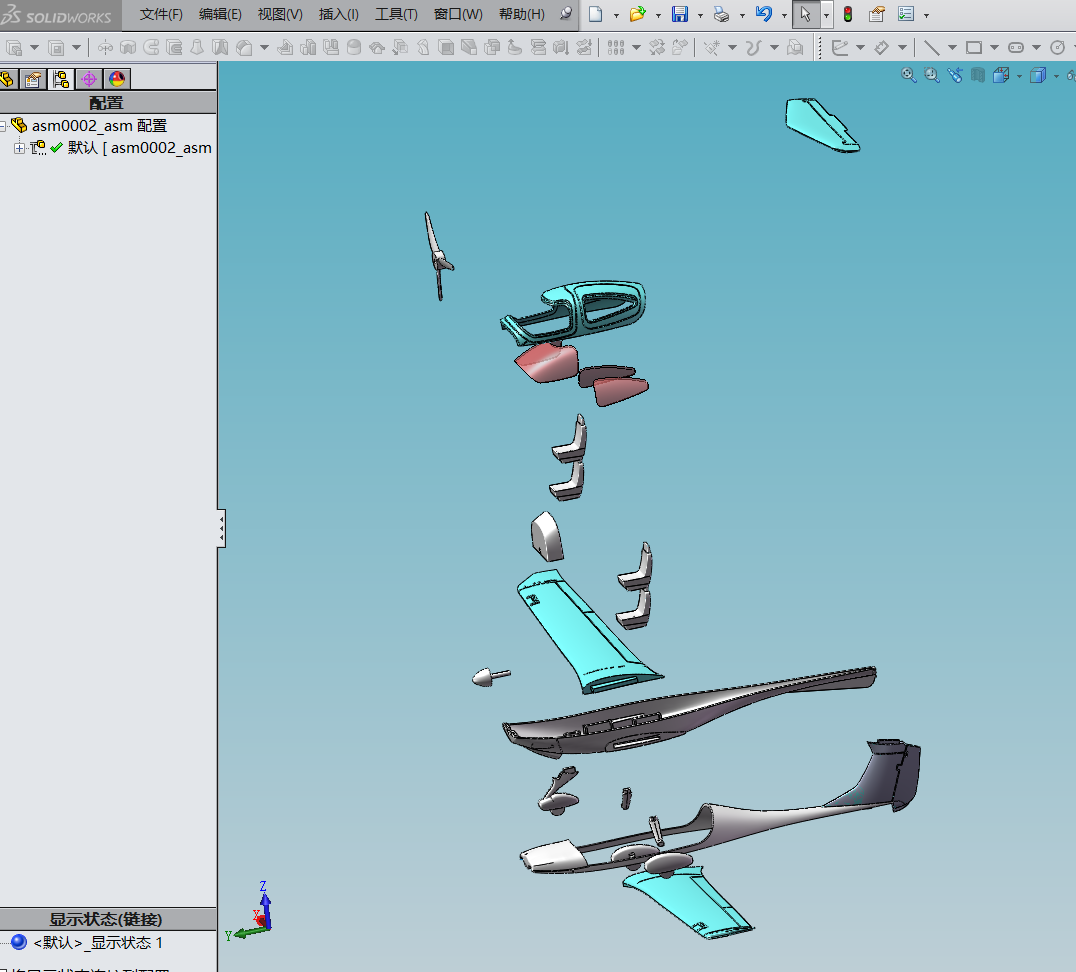The height and width of the screenshot is (972, 1076).
Task: Expand the 默认 [ asm0002_asm configuration node
Action: click(x=19, y=148)
